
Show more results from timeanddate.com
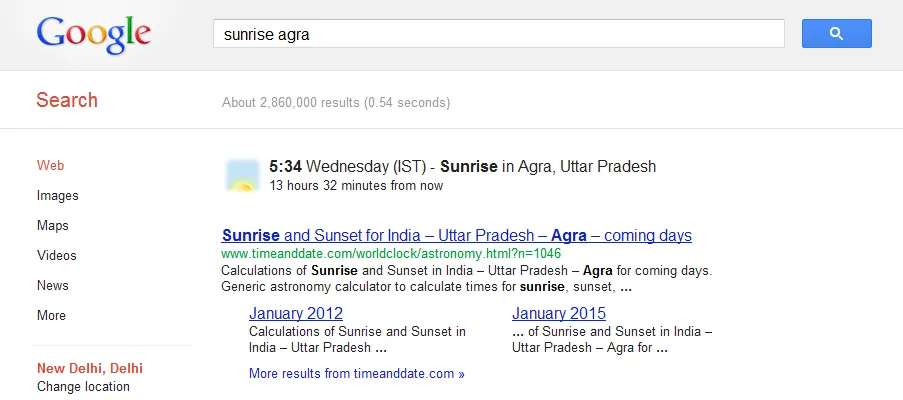click(356, 374)
